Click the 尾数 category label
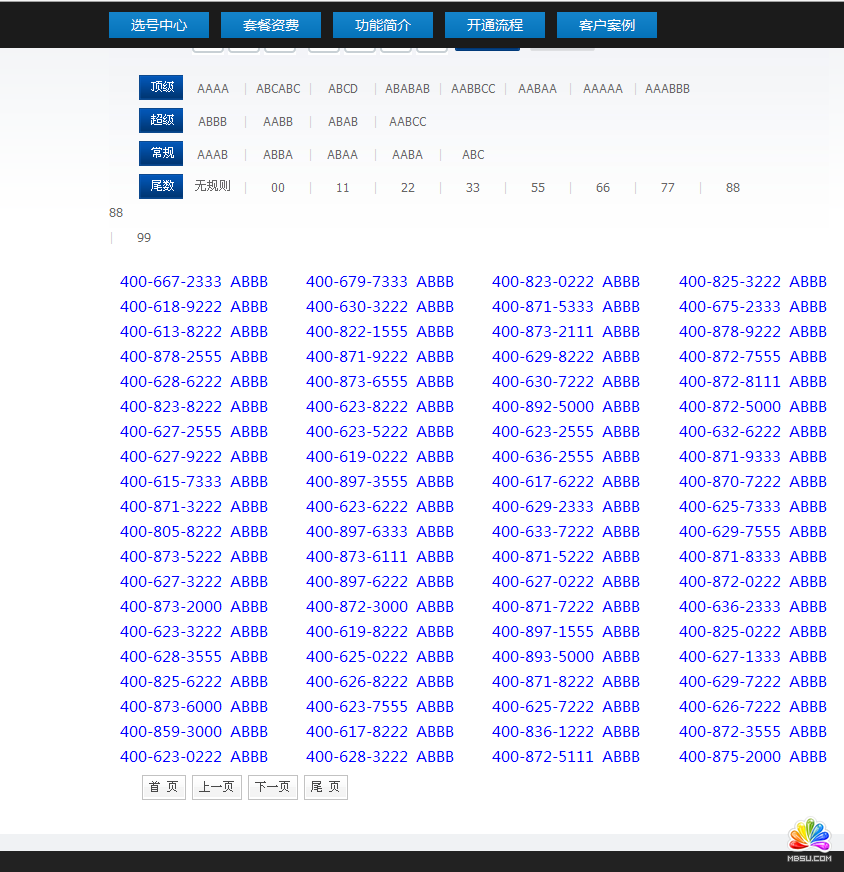Viewport: 844px width, 872px height. (161, 186)
